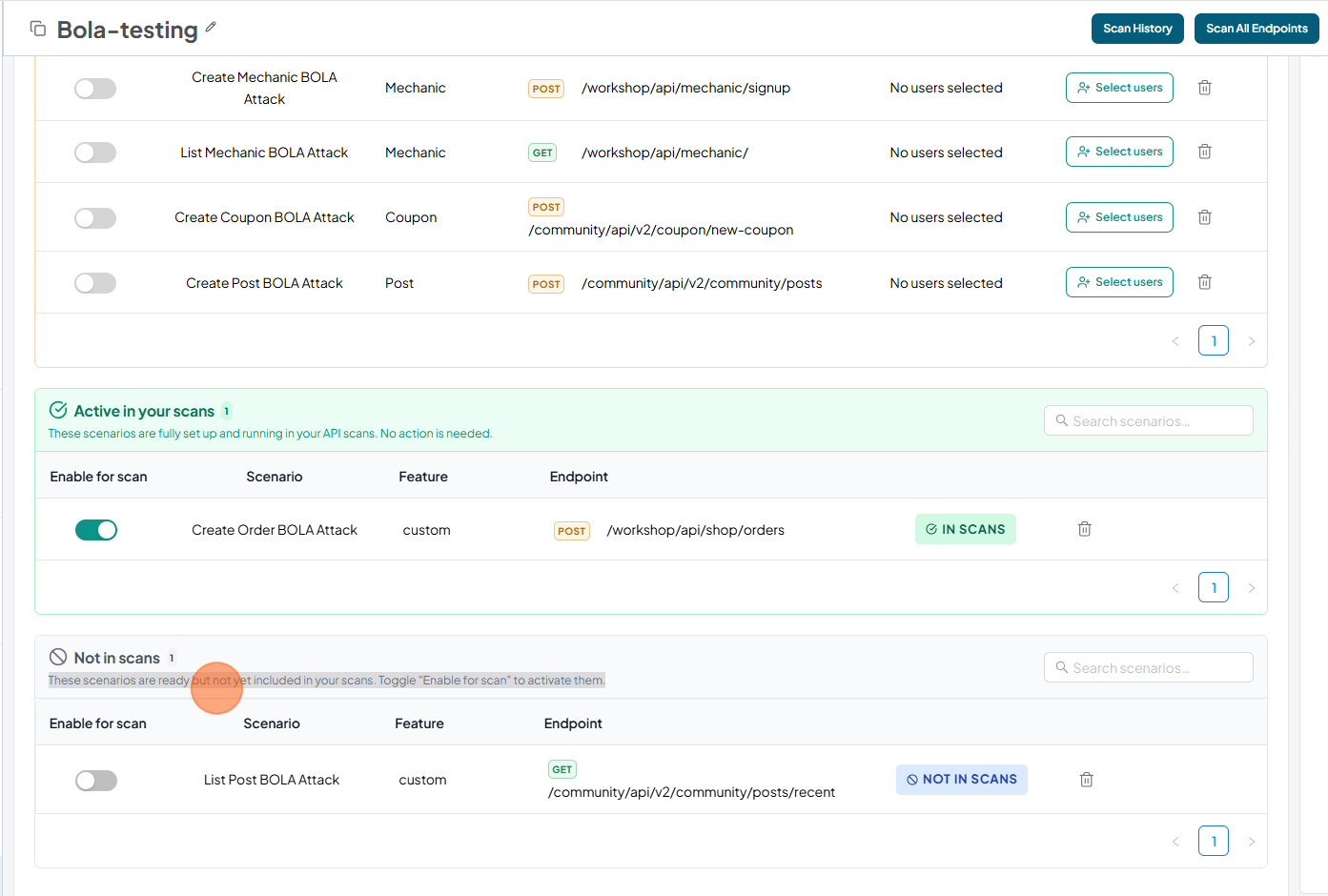Open Scan History

tap(1137, 29)
